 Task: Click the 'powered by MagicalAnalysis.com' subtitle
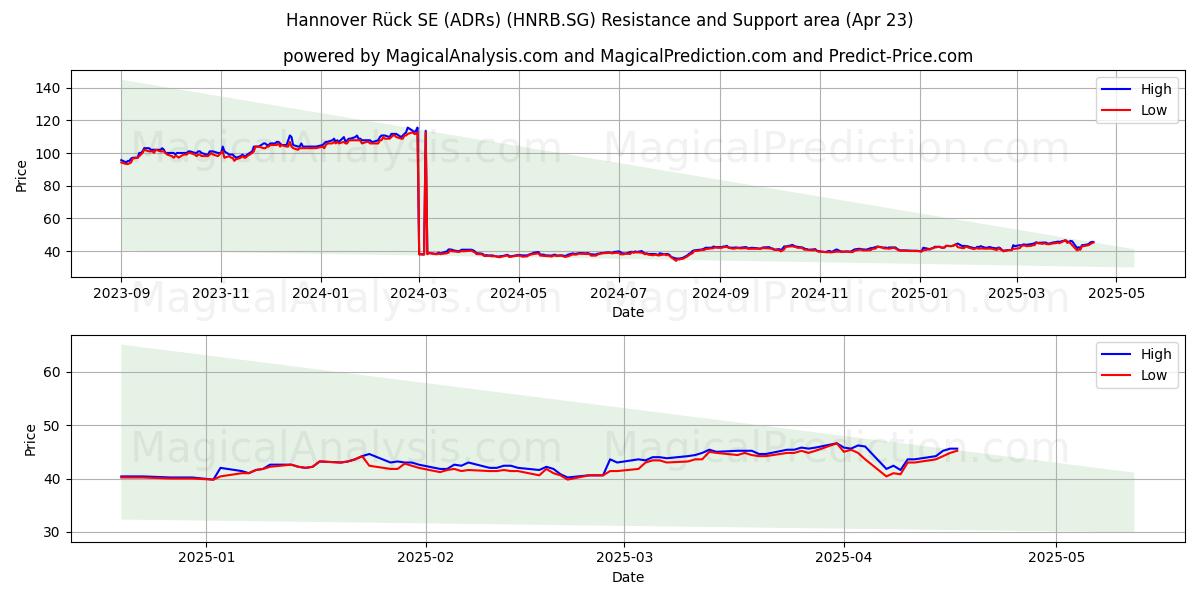[627, 56]
